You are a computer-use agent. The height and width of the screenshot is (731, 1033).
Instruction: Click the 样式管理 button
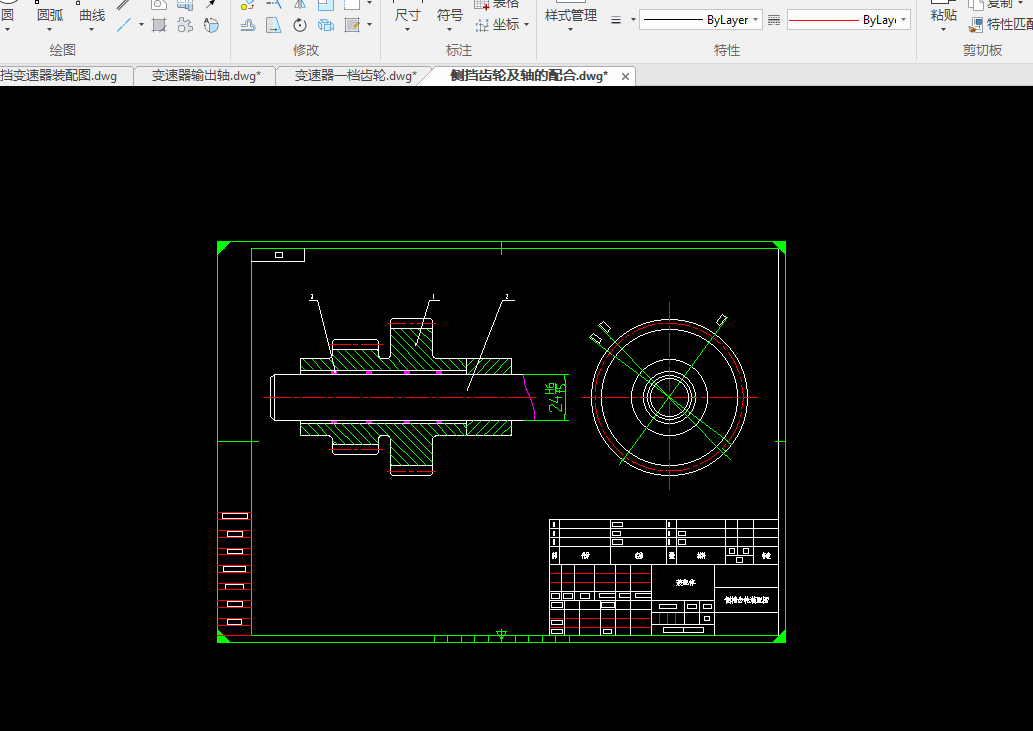[570, 17]
